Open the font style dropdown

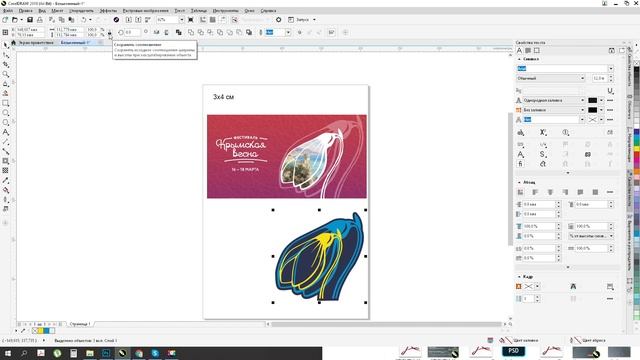click(x=582, y=78)
